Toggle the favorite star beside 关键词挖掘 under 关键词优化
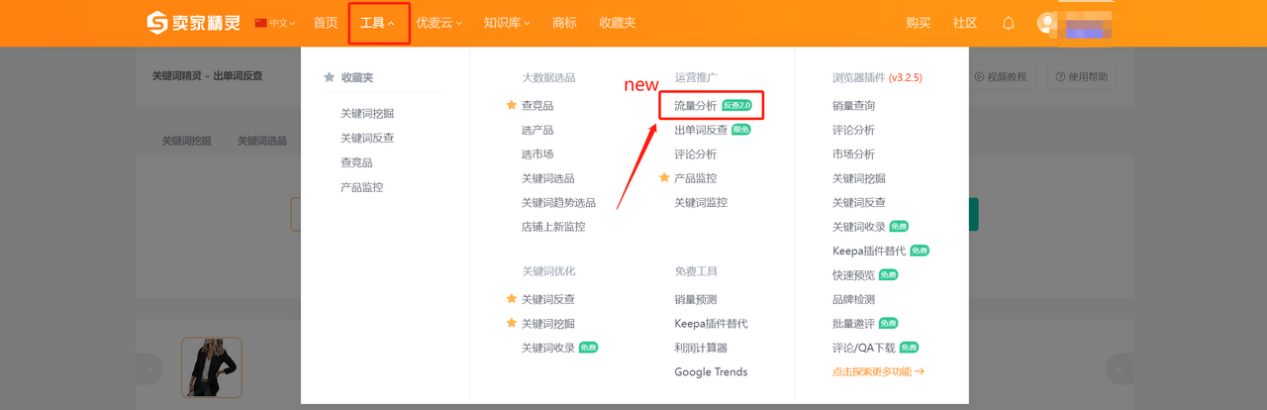The image size is (1267, 410). (x=512, y=323)
